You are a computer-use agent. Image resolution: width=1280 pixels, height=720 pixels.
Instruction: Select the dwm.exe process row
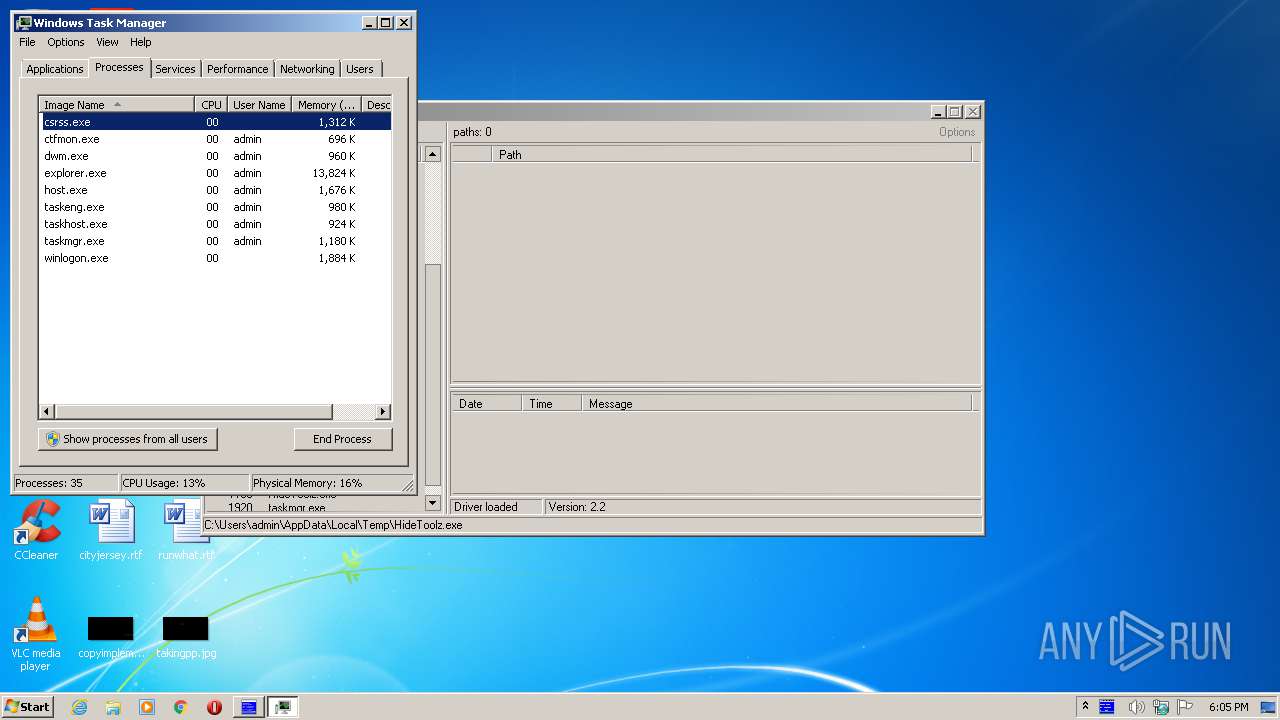pyautogui.click(x=215, y=156)
